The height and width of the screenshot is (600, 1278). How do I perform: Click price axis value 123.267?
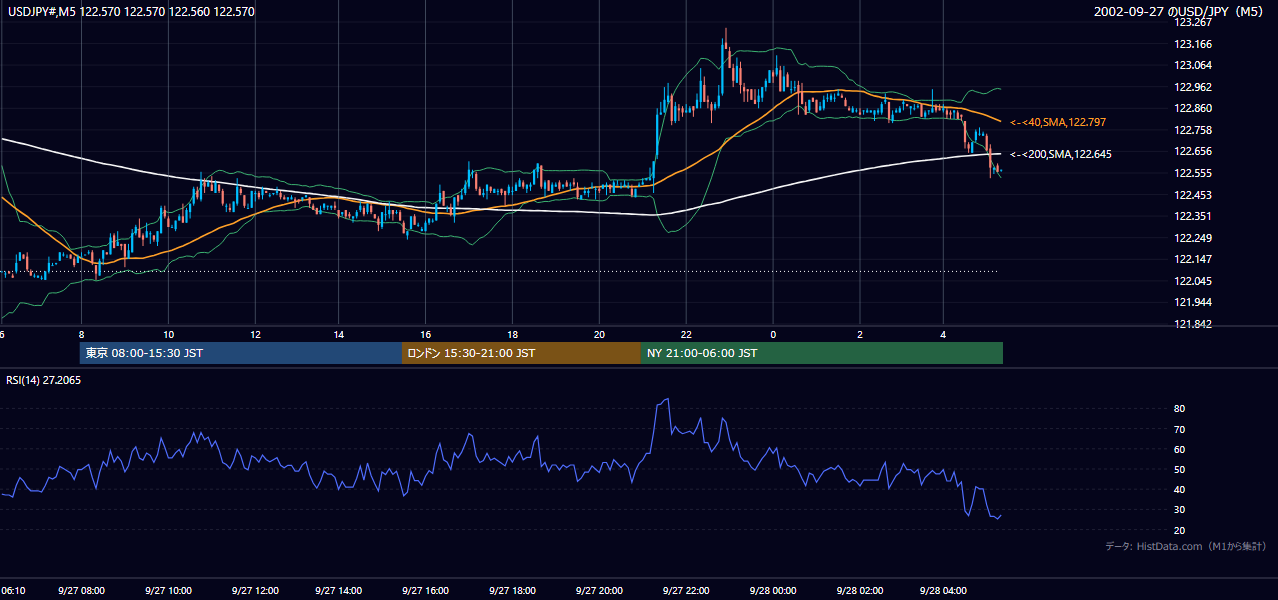point(1194,22)
